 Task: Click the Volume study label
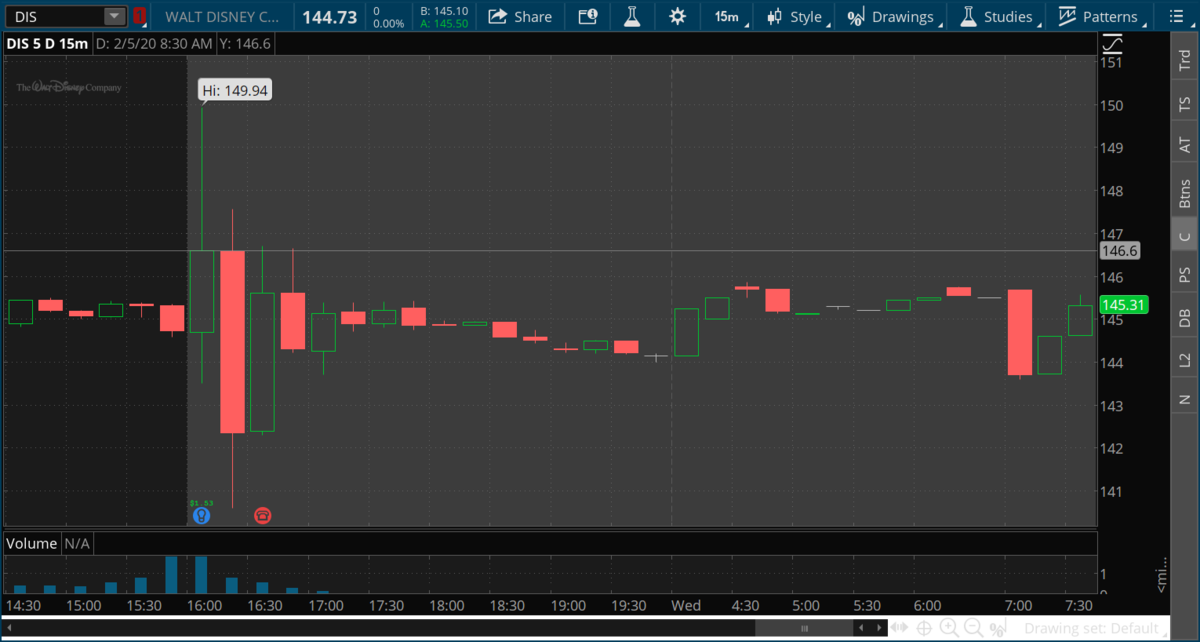point(32,544)
